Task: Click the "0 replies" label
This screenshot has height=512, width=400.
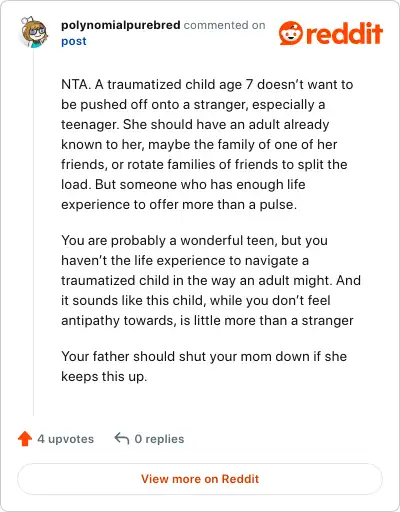Action: point(159,439)
